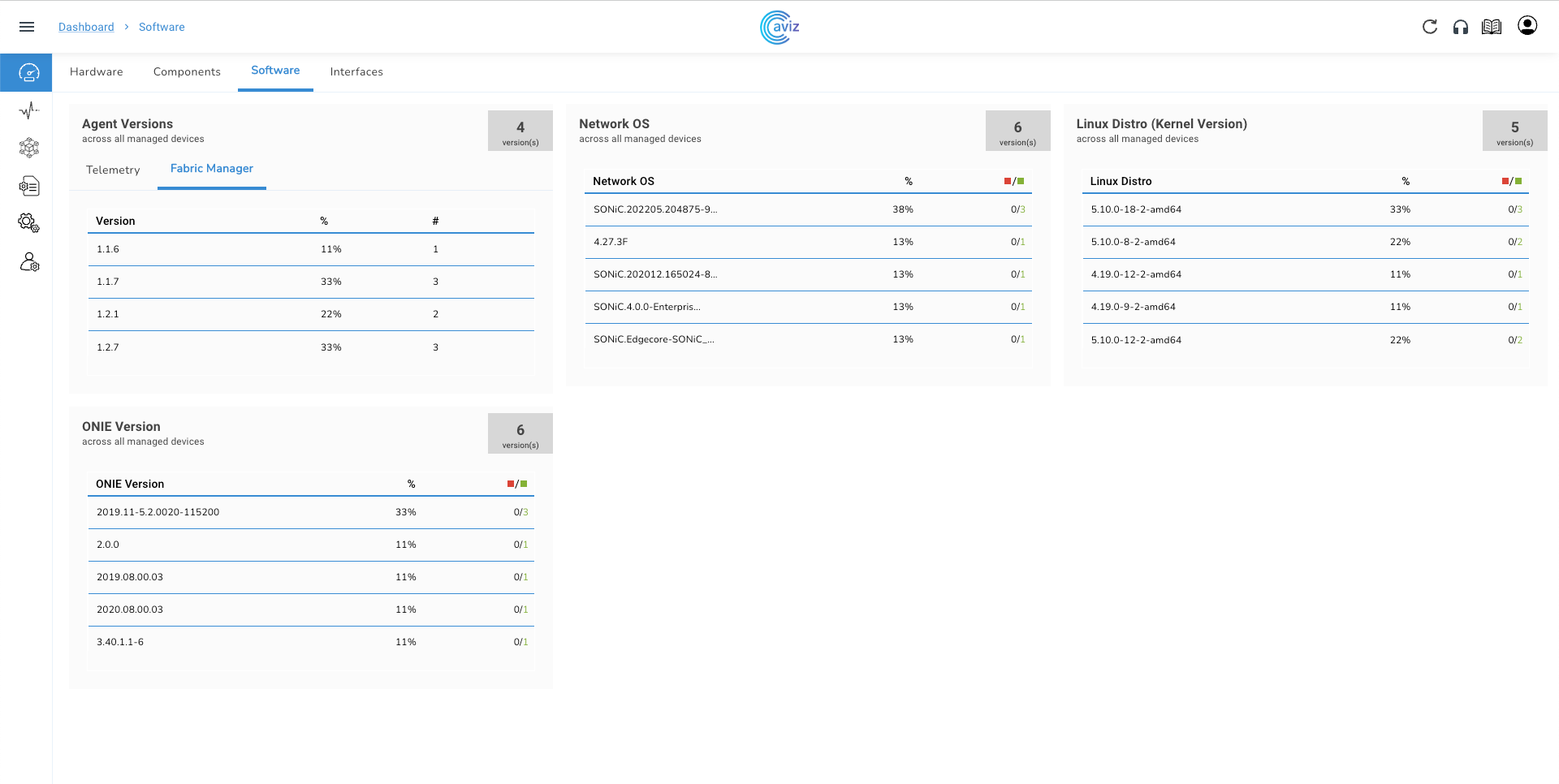Open the document-with-gear sidebar icon

28,186
